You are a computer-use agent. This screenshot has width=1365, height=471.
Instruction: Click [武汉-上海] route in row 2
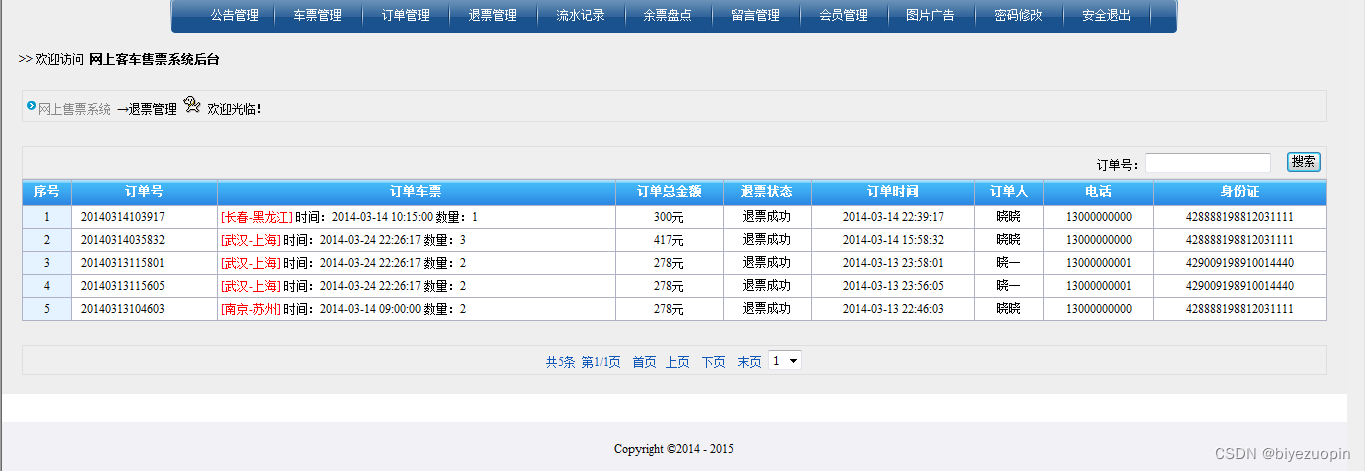click(x=251, y=240)
